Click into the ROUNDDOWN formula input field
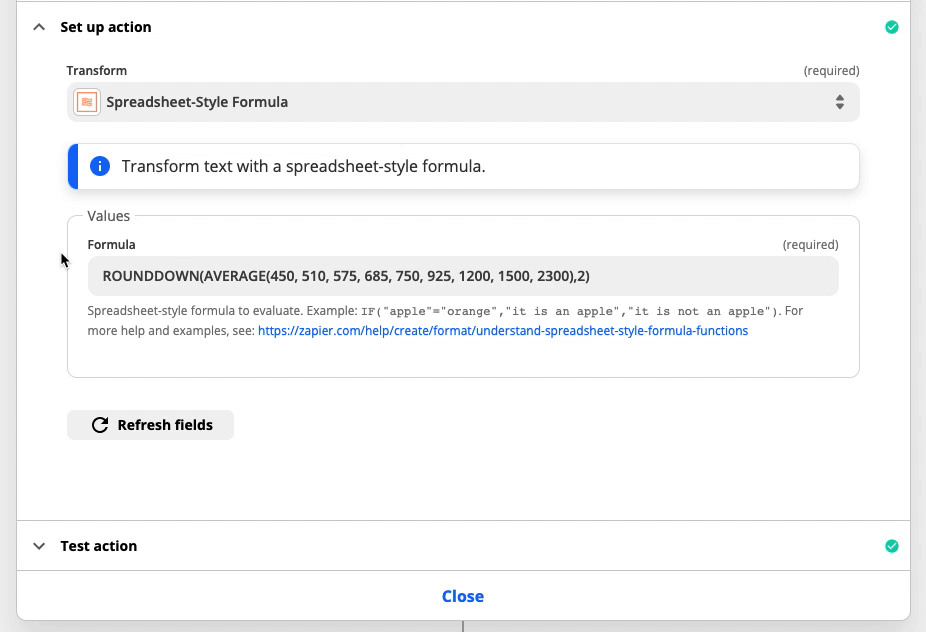926x632 pixels. pyautogui.click(x=463, y=276)
